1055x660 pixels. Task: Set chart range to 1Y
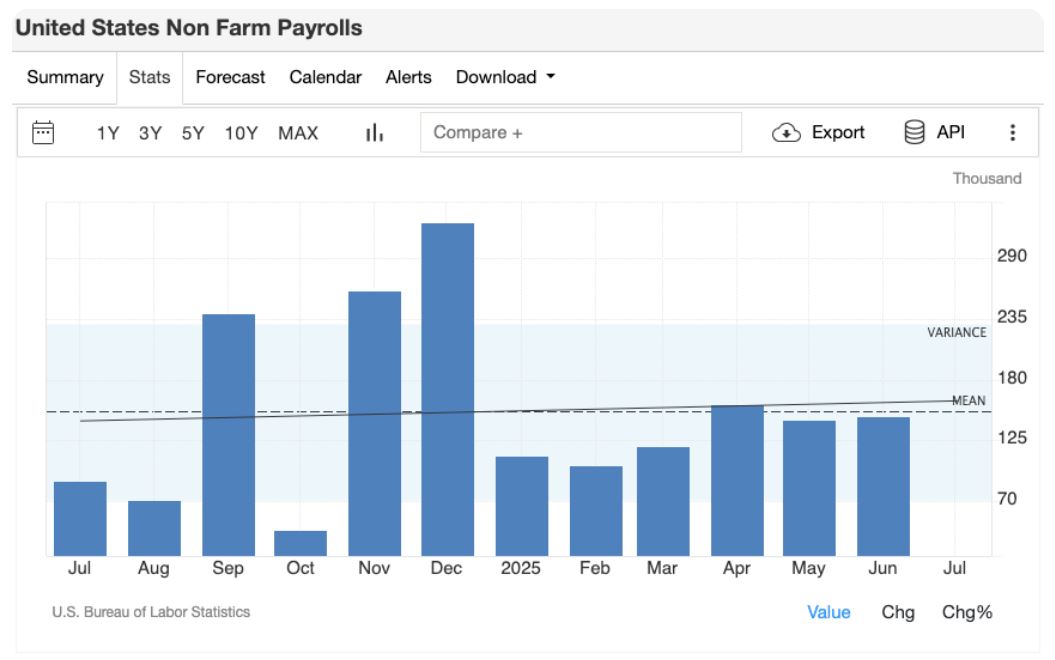[108, 133]
